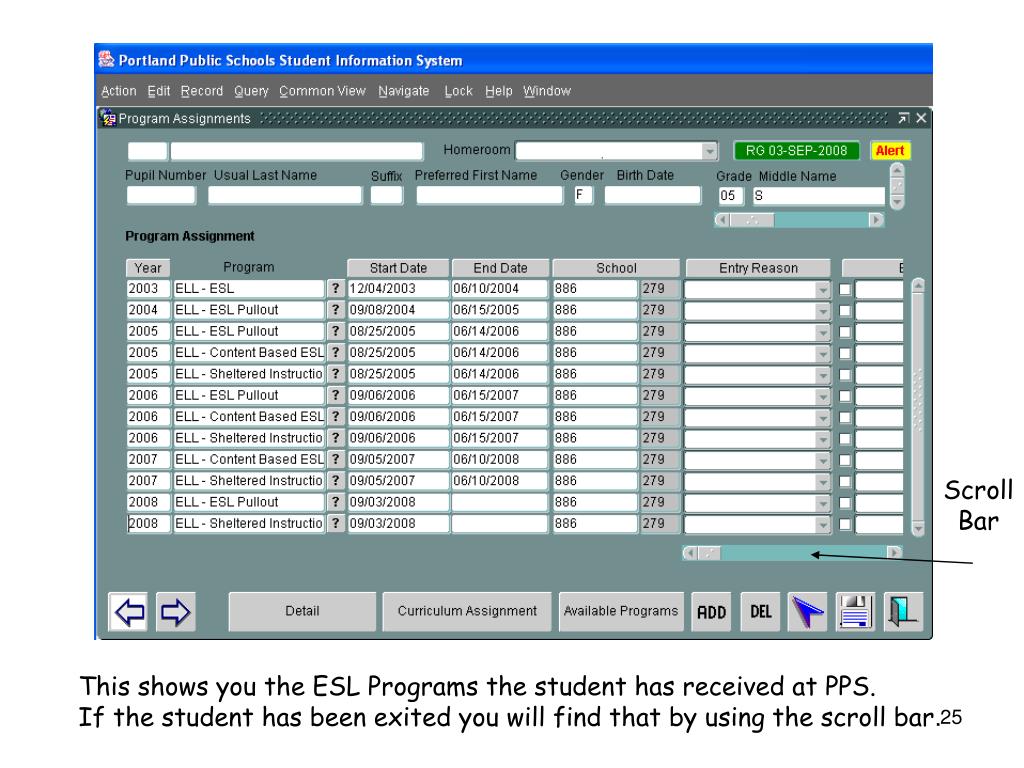The width and height of the screenshot is (1024, 768).
Task: Open the Query menu
Action: 251,91
